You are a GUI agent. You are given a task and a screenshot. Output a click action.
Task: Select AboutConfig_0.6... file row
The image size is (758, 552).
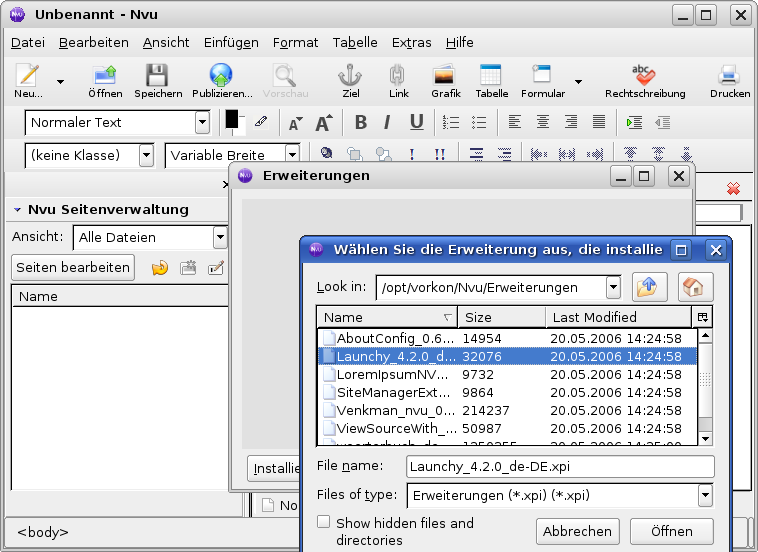[x=508, y=338]
